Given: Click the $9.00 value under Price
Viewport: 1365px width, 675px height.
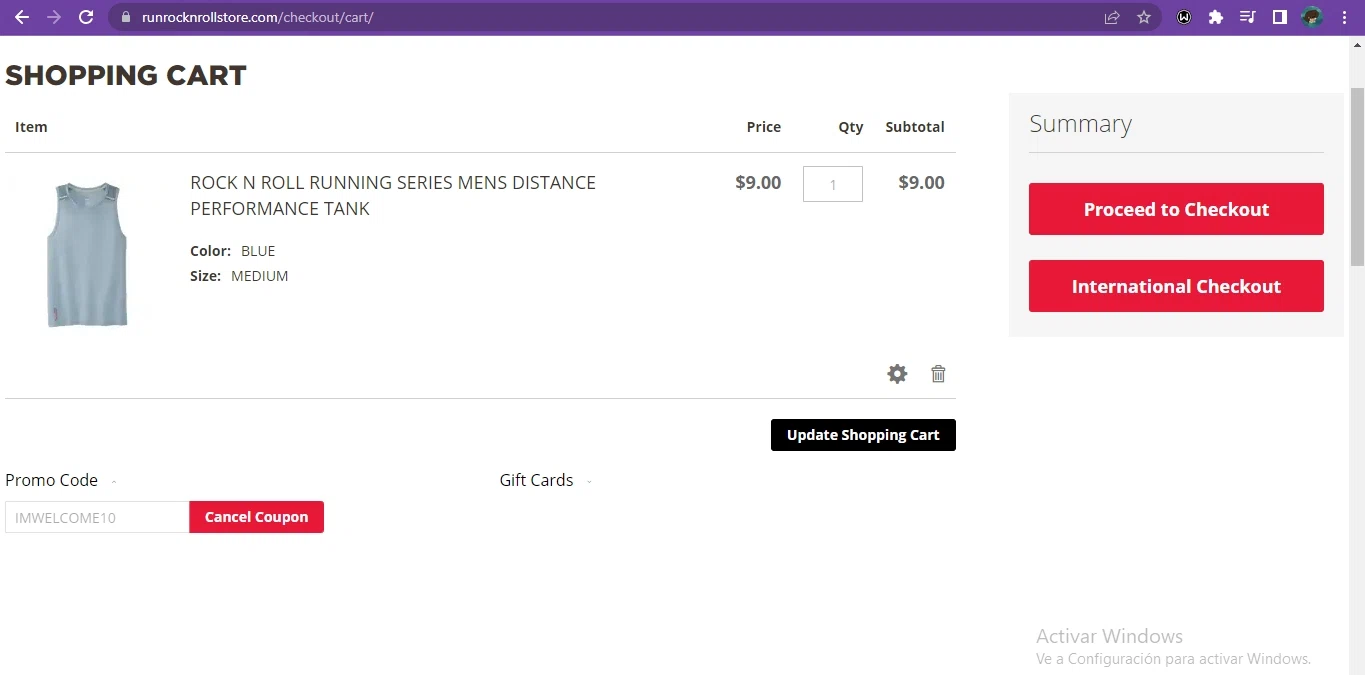Looking at the screenshot, I should point(758,183).
